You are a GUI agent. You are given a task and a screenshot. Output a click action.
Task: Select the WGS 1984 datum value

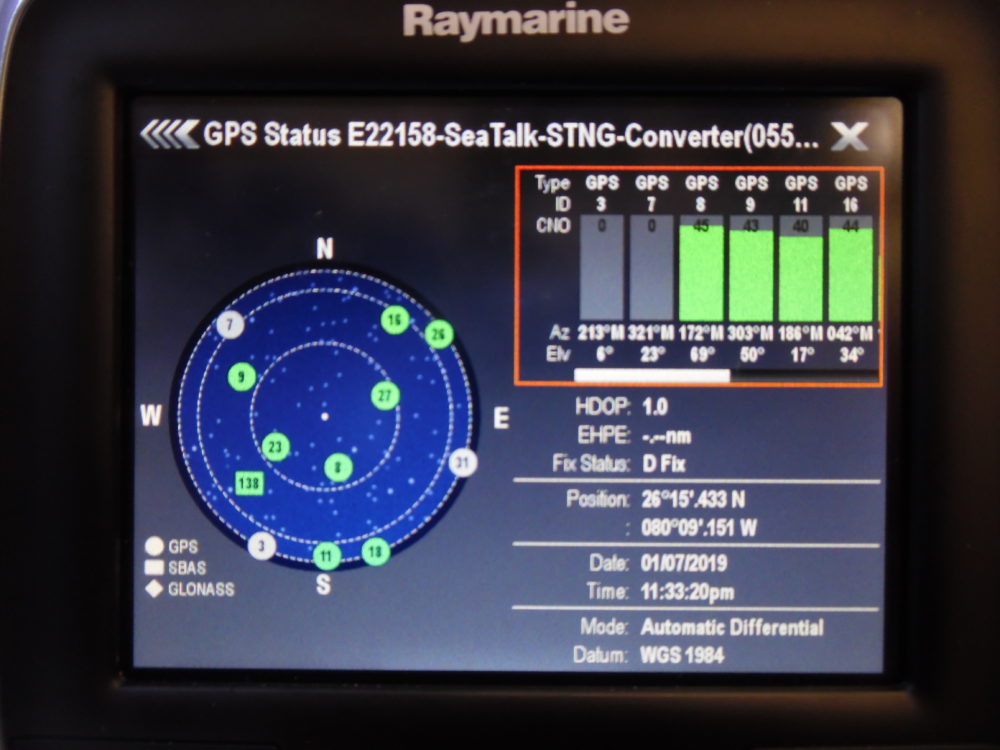pyautogui.click(x=682, y=655)
